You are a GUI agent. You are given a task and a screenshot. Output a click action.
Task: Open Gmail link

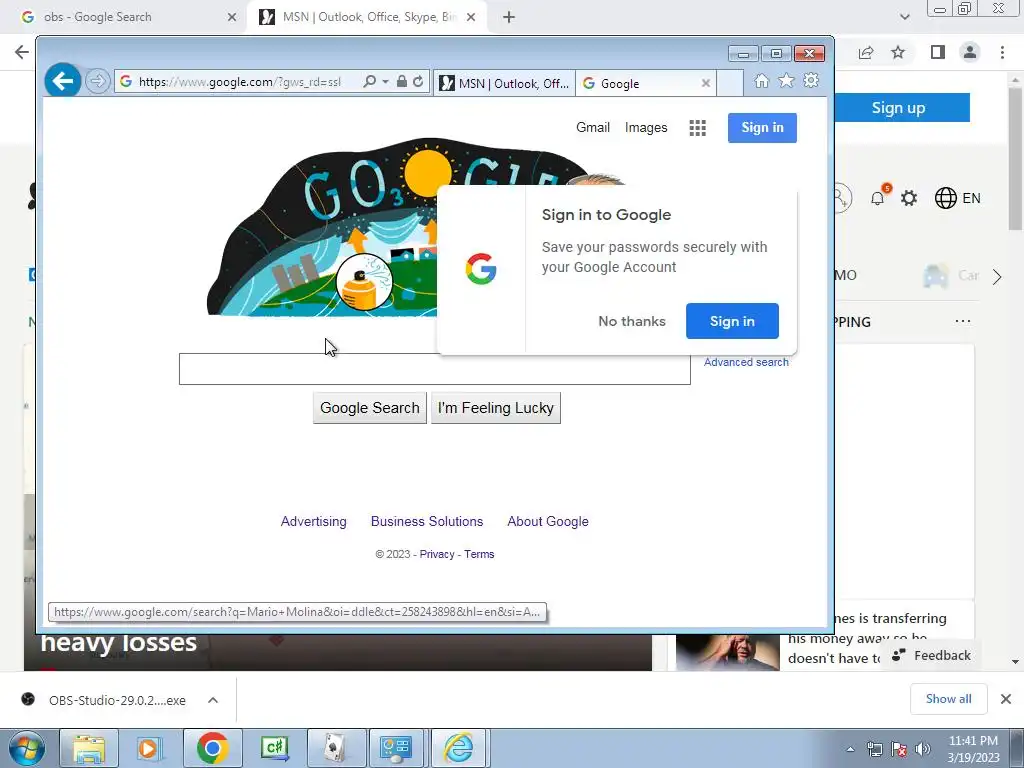coord(593,128)
